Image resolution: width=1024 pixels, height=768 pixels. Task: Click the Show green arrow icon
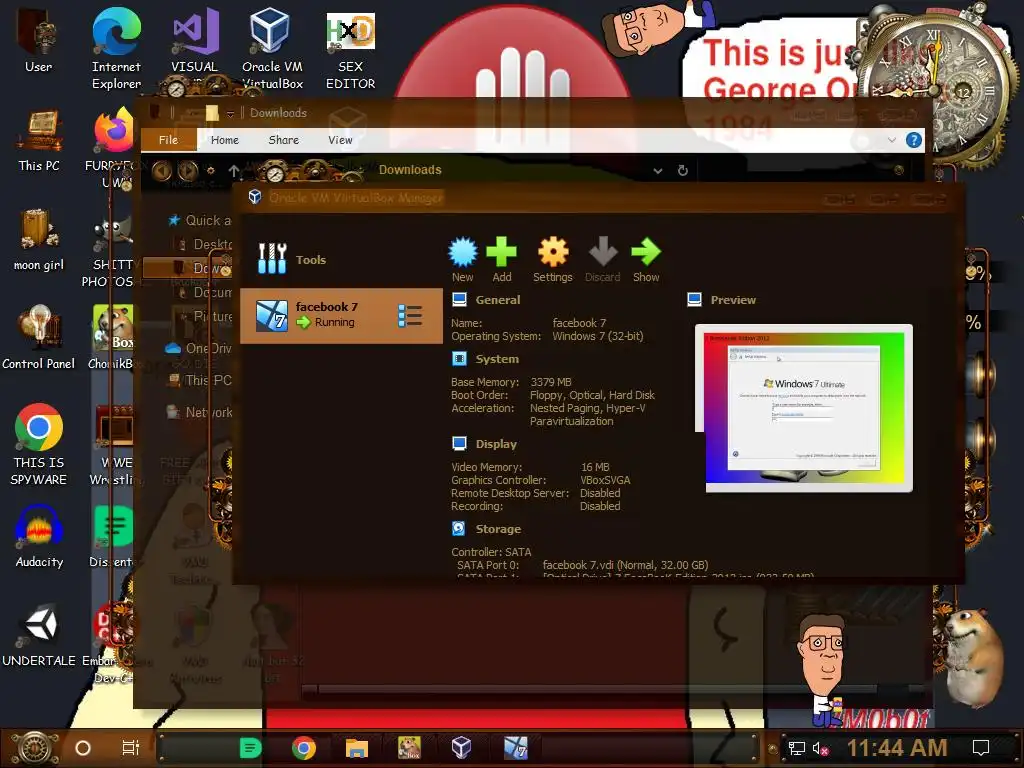coord(646,253)
